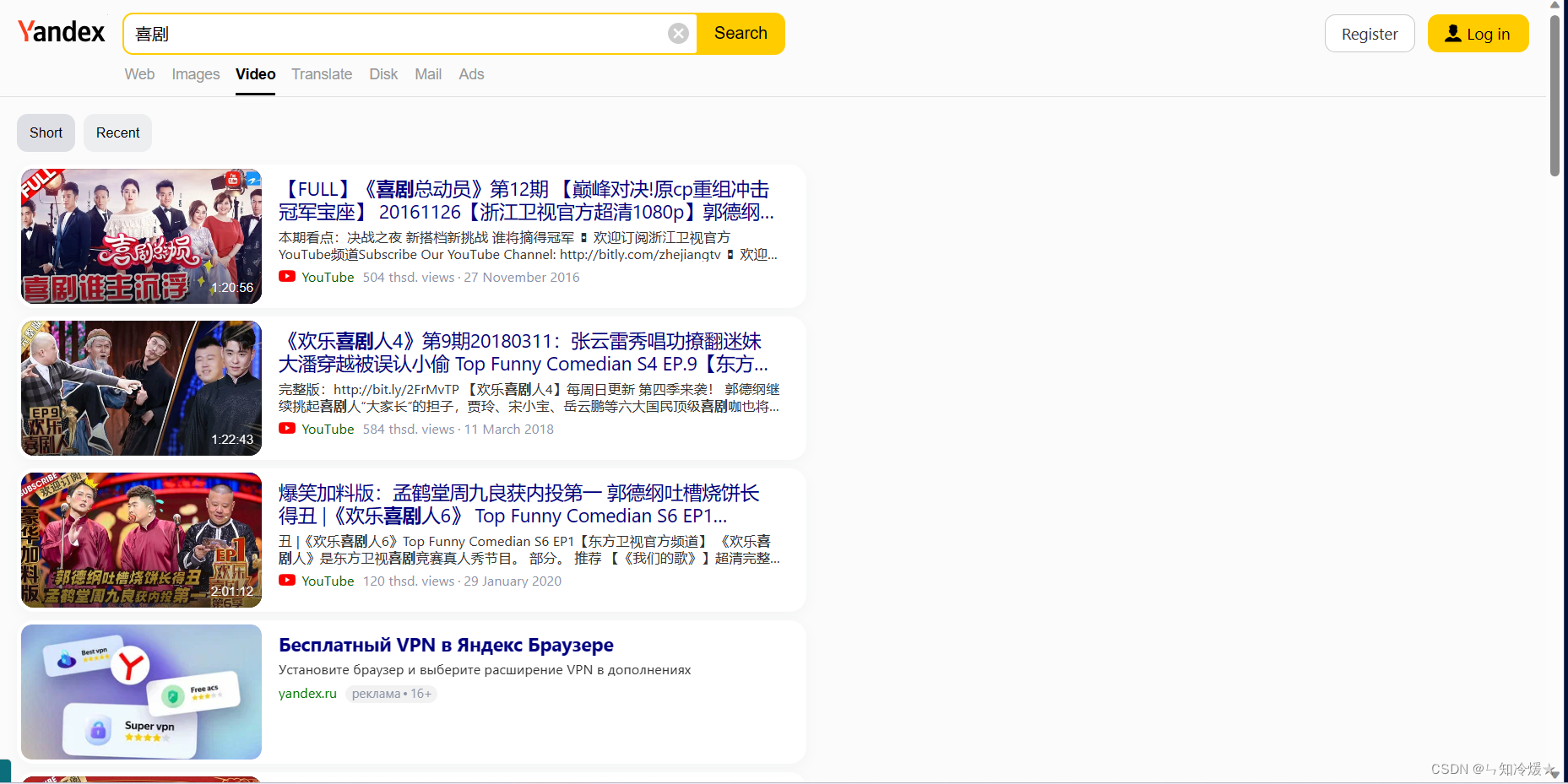This screenshot has width=1568, height=784.
Task: Open the Super vpn ad image
Action: [x=141, y=692]
